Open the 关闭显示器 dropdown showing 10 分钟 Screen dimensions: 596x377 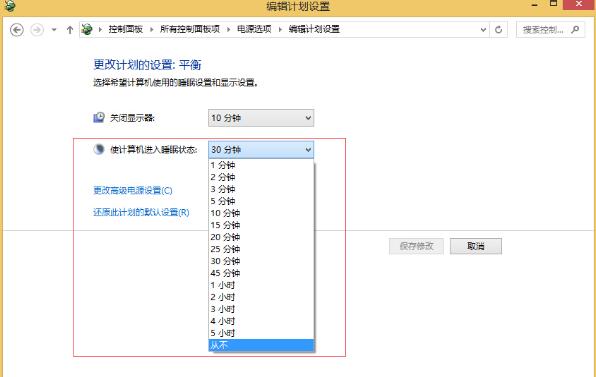[x=261, y=118]
